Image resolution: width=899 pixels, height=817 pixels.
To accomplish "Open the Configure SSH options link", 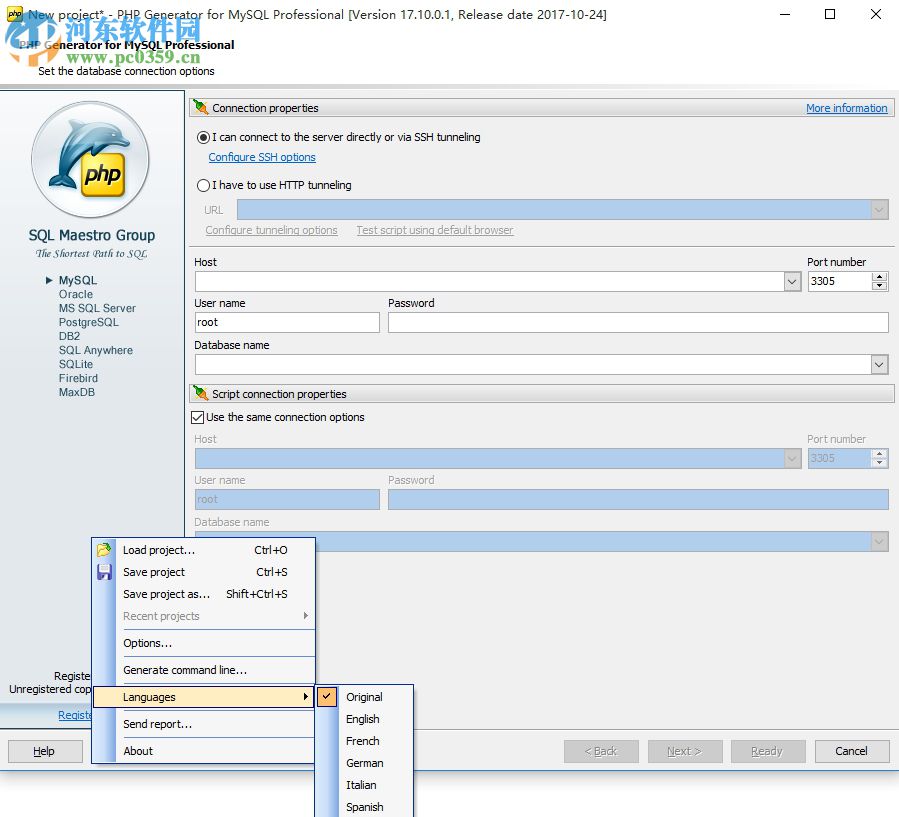I will [262, 157].
